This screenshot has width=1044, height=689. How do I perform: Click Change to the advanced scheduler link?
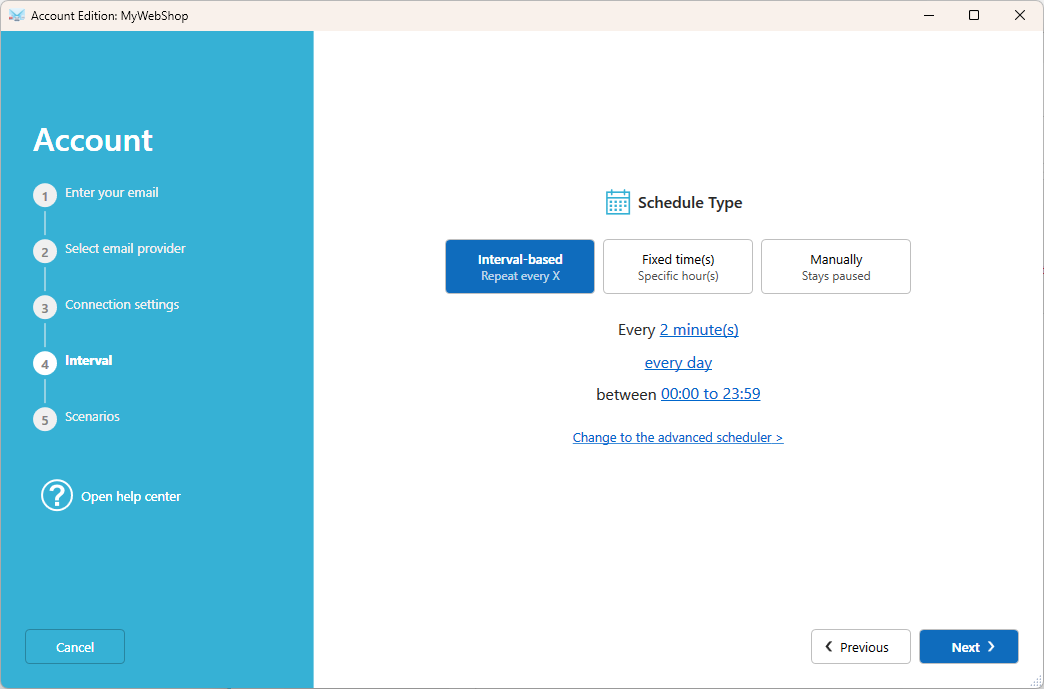point(678,437)
